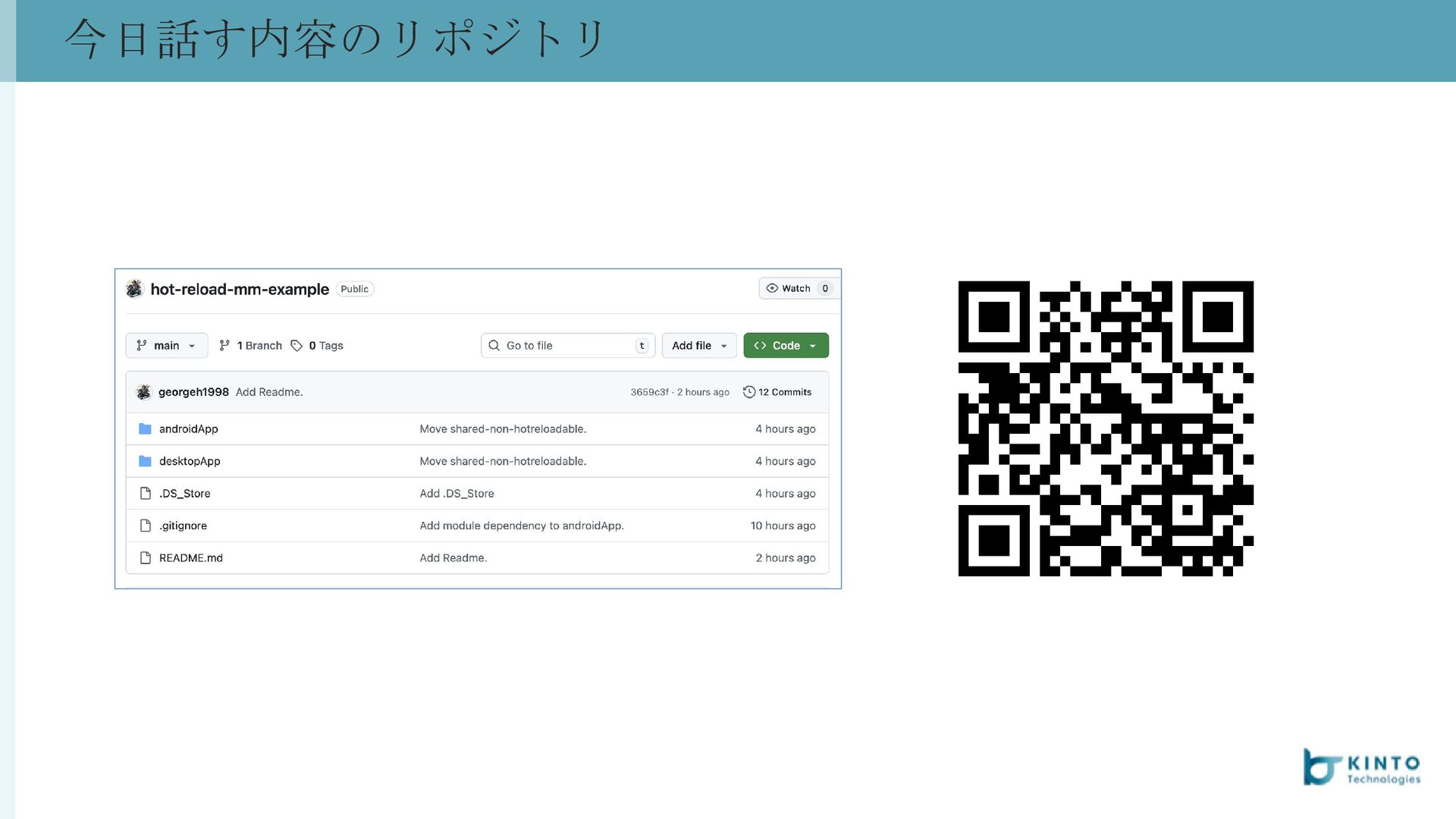Click the georgeh1998 commit author avatar
The width and height of the screenshot is (1456, 819).
(143, 392)
